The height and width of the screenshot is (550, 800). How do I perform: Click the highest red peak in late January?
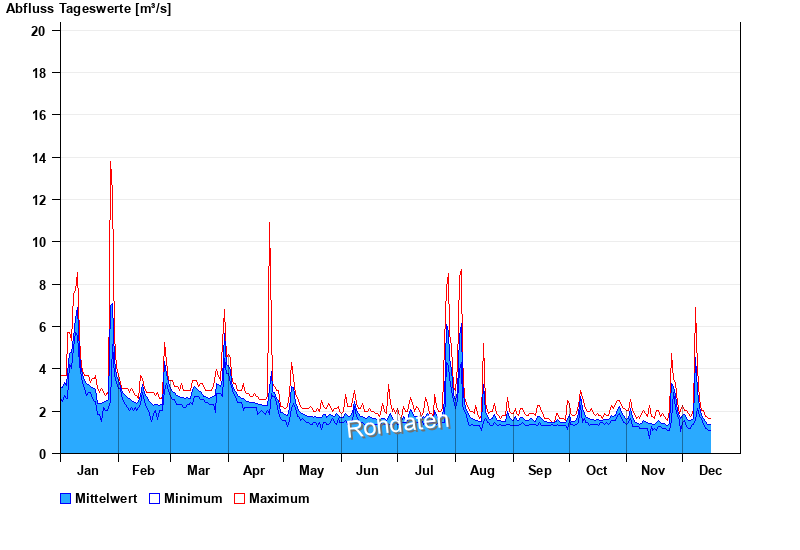[110, 163]
